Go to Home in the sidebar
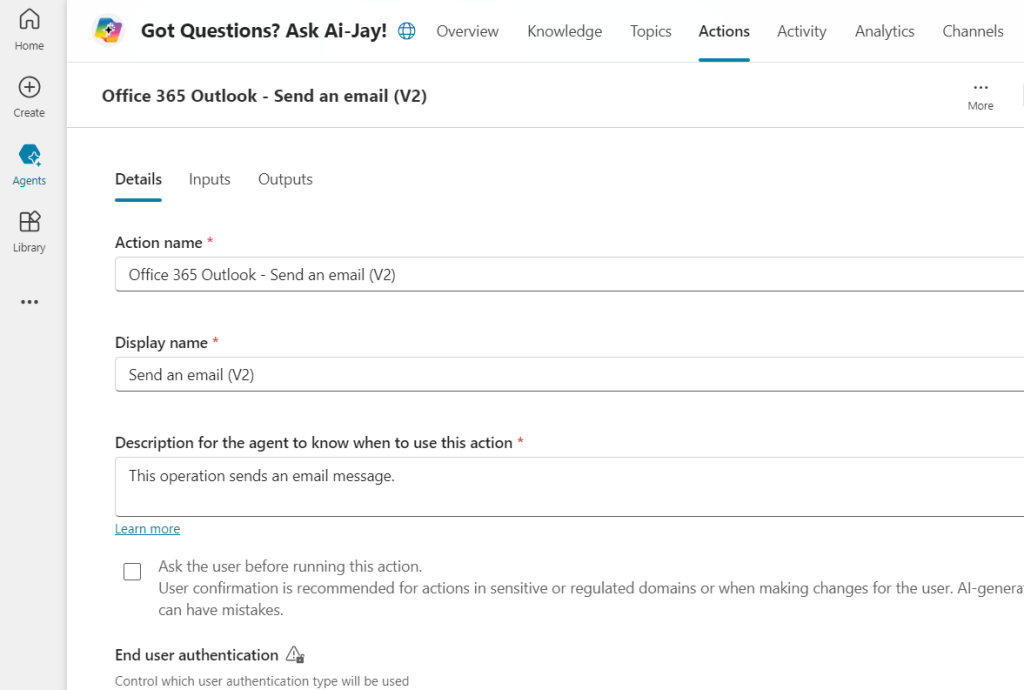The image size is (1024, 690). (x=29, y=29)
